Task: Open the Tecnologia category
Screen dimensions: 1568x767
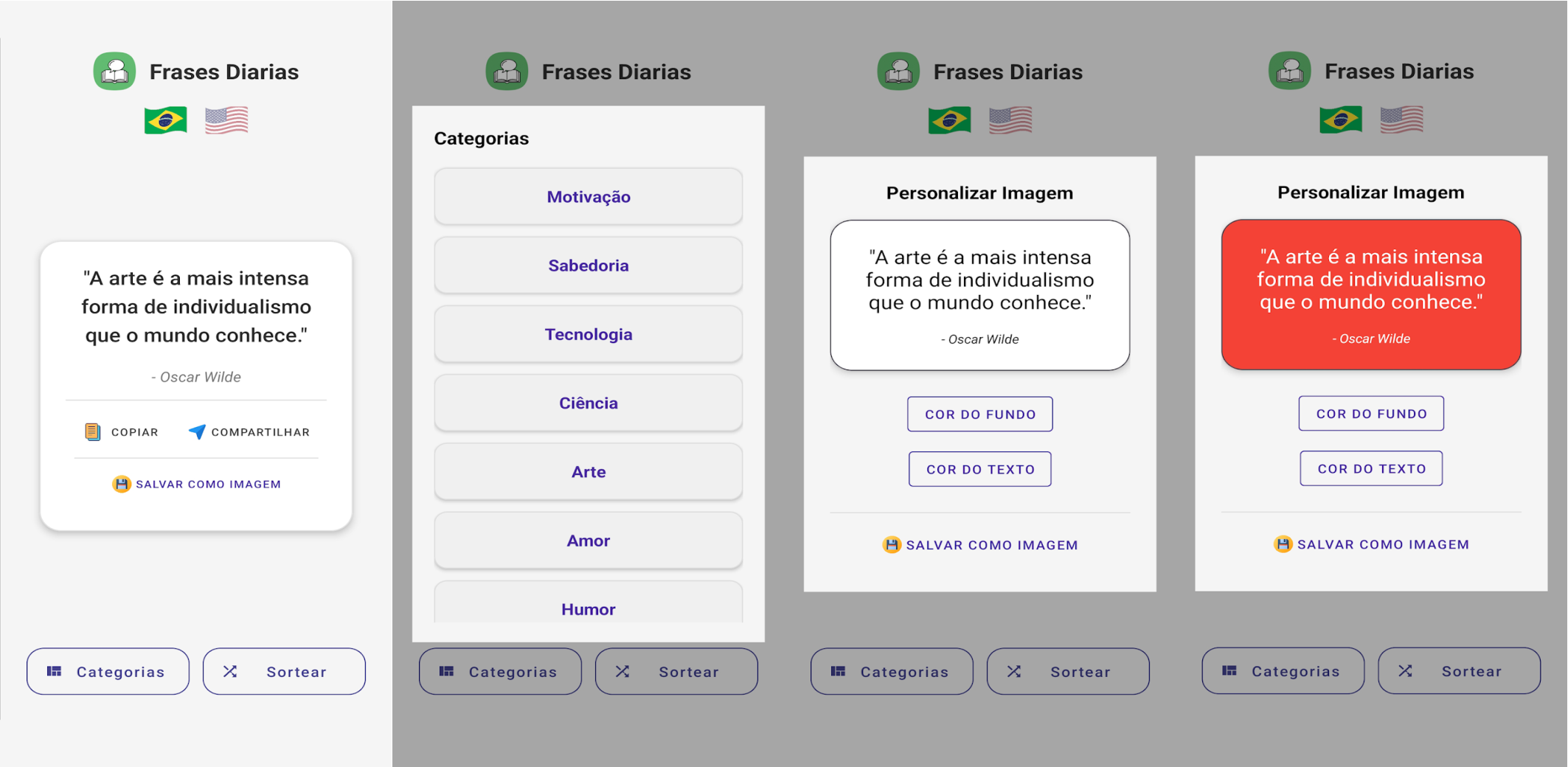Action: (x=588, y=333)
